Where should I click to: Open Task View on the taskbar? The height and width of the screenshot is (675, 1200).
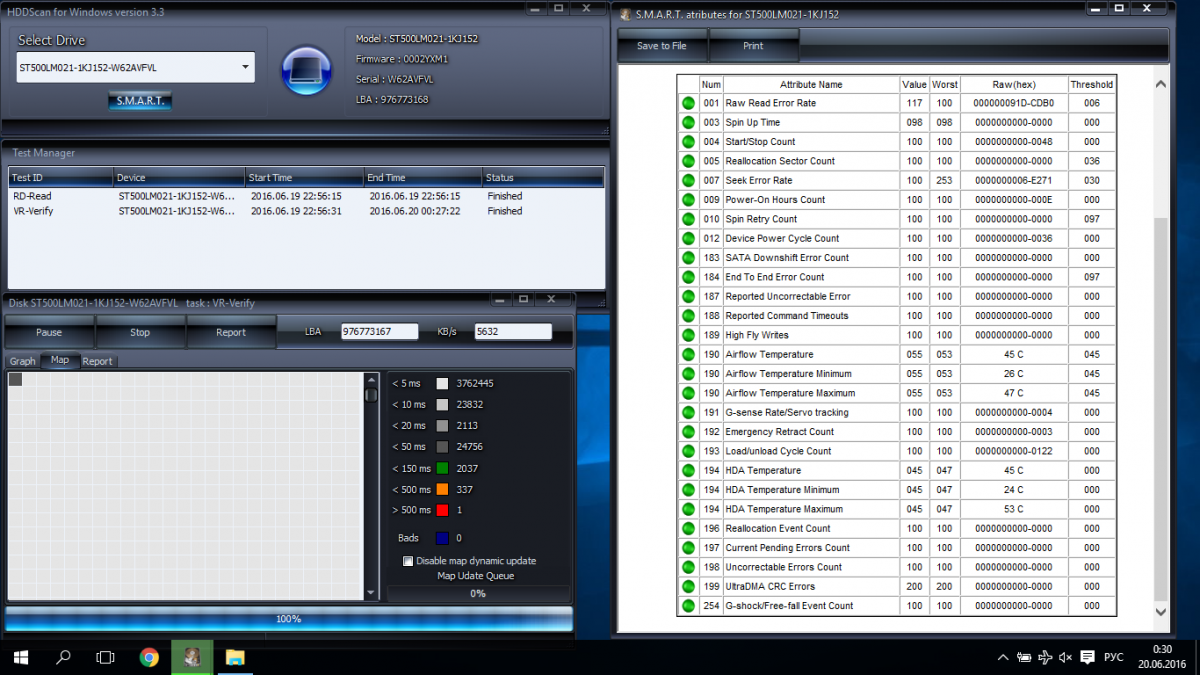click(105, 657)
